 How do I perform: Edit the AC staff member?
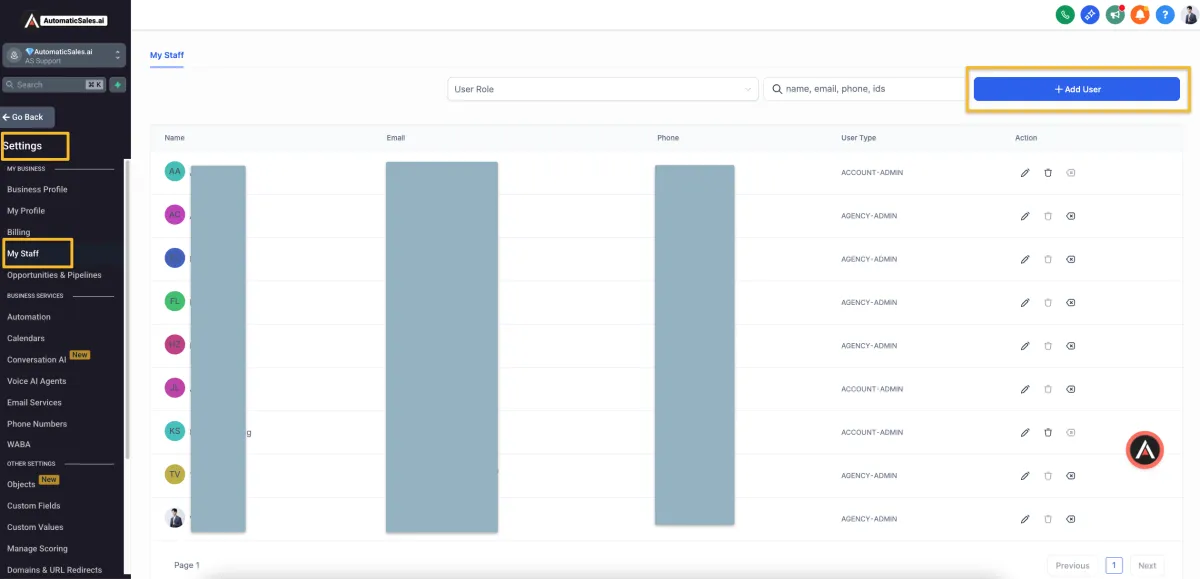pyautogui.click(x=1025, y=216)
